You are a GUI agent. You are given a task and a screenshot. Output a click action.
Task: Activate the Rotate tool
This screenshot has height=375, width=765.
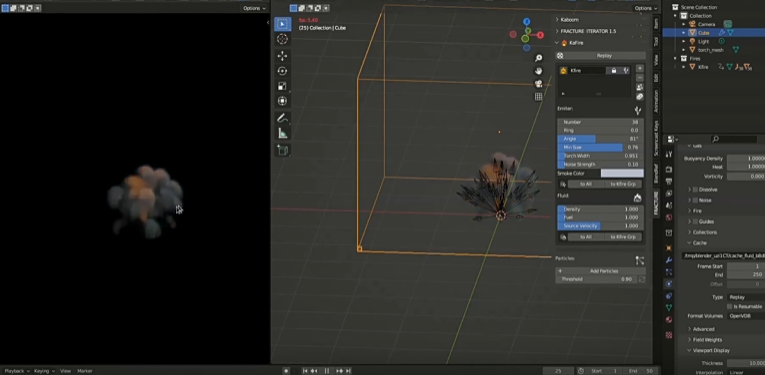click(282, 71)
